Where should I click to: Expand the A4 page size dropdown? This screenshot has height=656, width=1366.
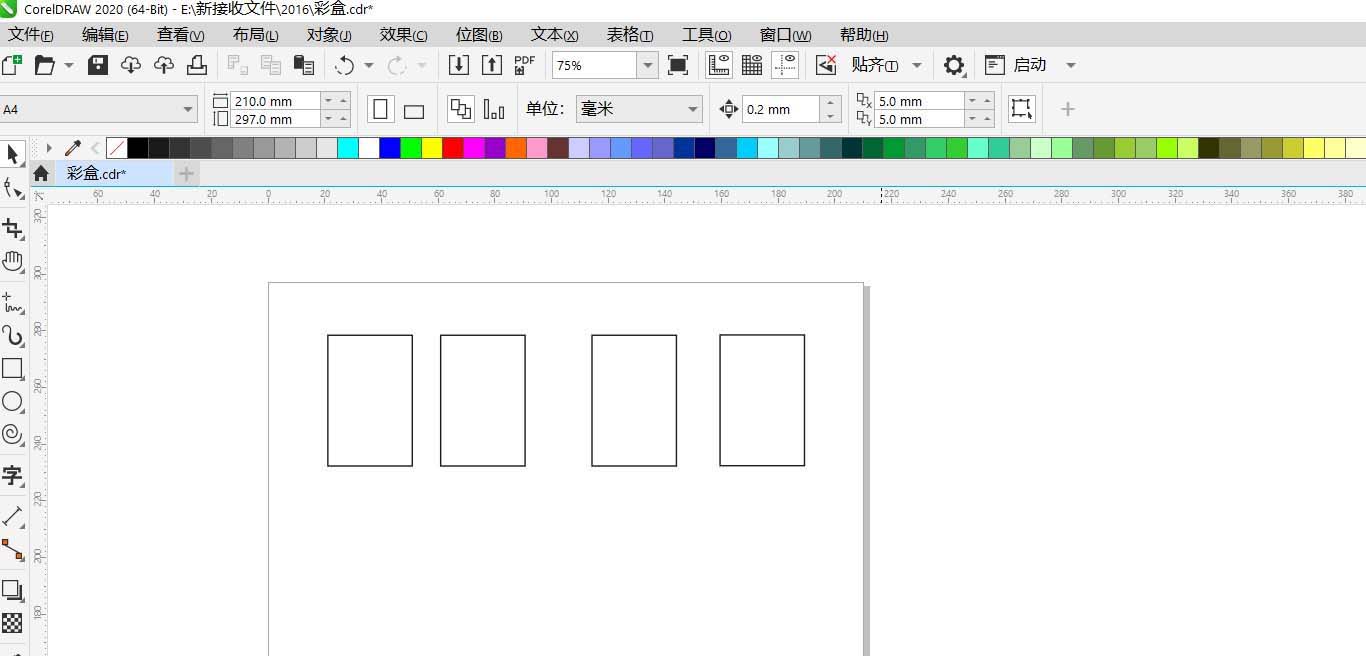(x=188, y=109)
